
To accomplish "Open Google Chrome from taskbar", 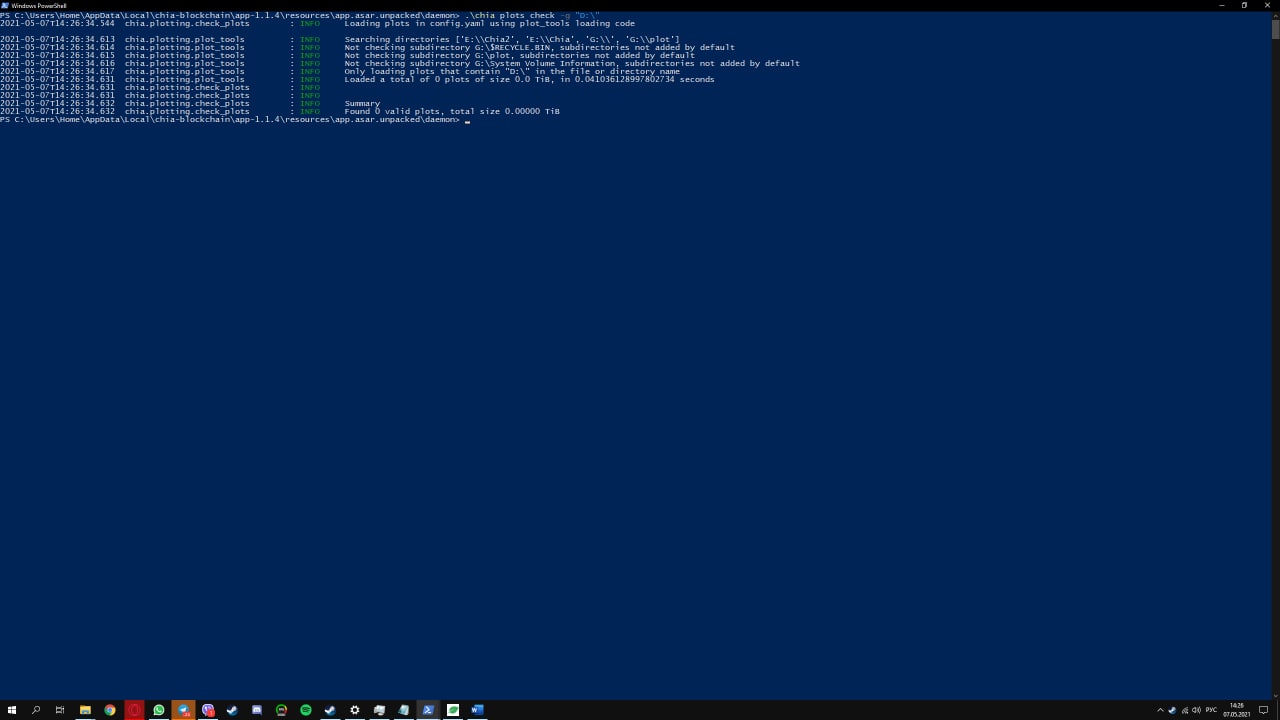I will [x=110, y=710].
